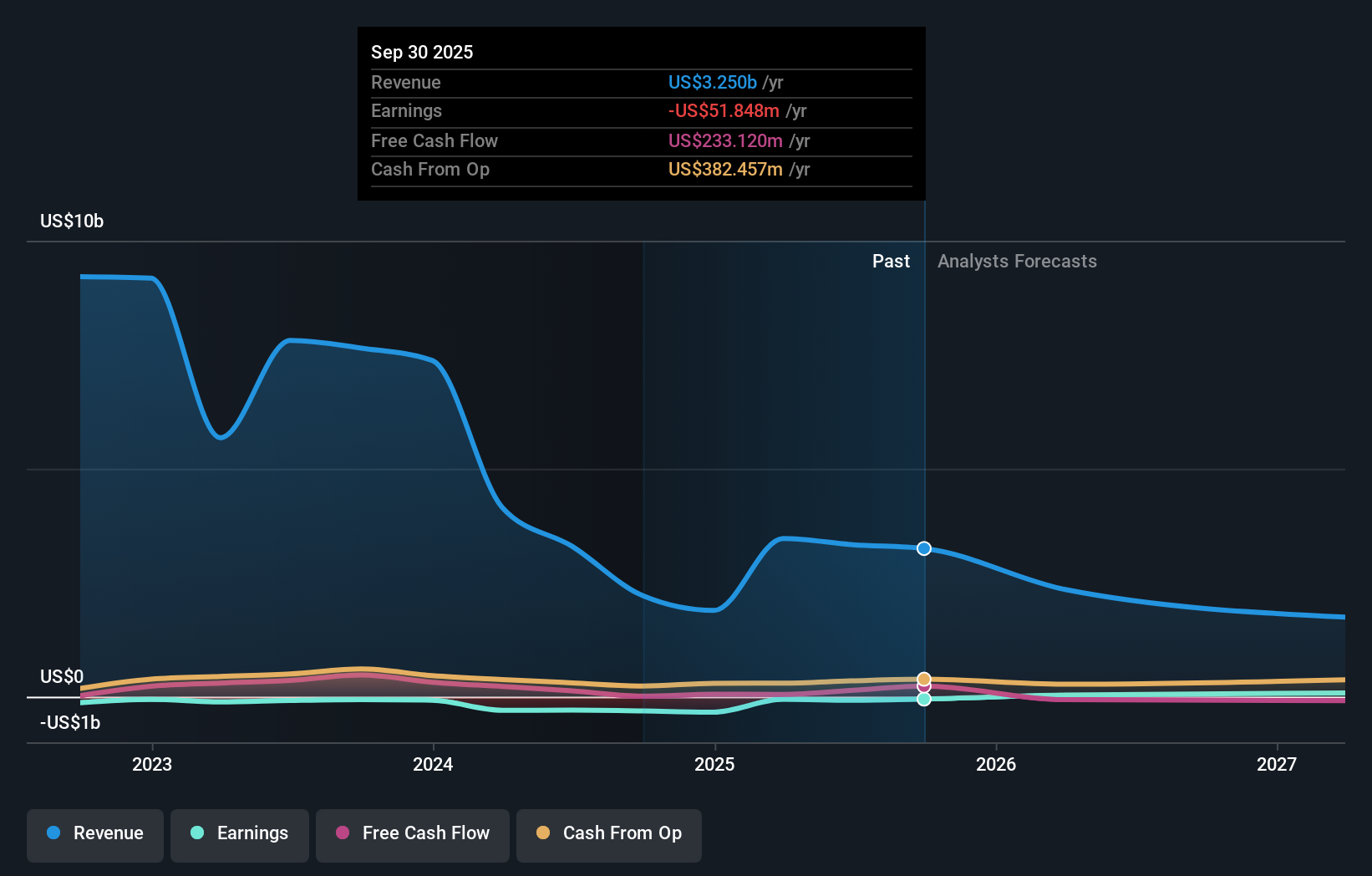Click the Past section label

coord(891,261)
